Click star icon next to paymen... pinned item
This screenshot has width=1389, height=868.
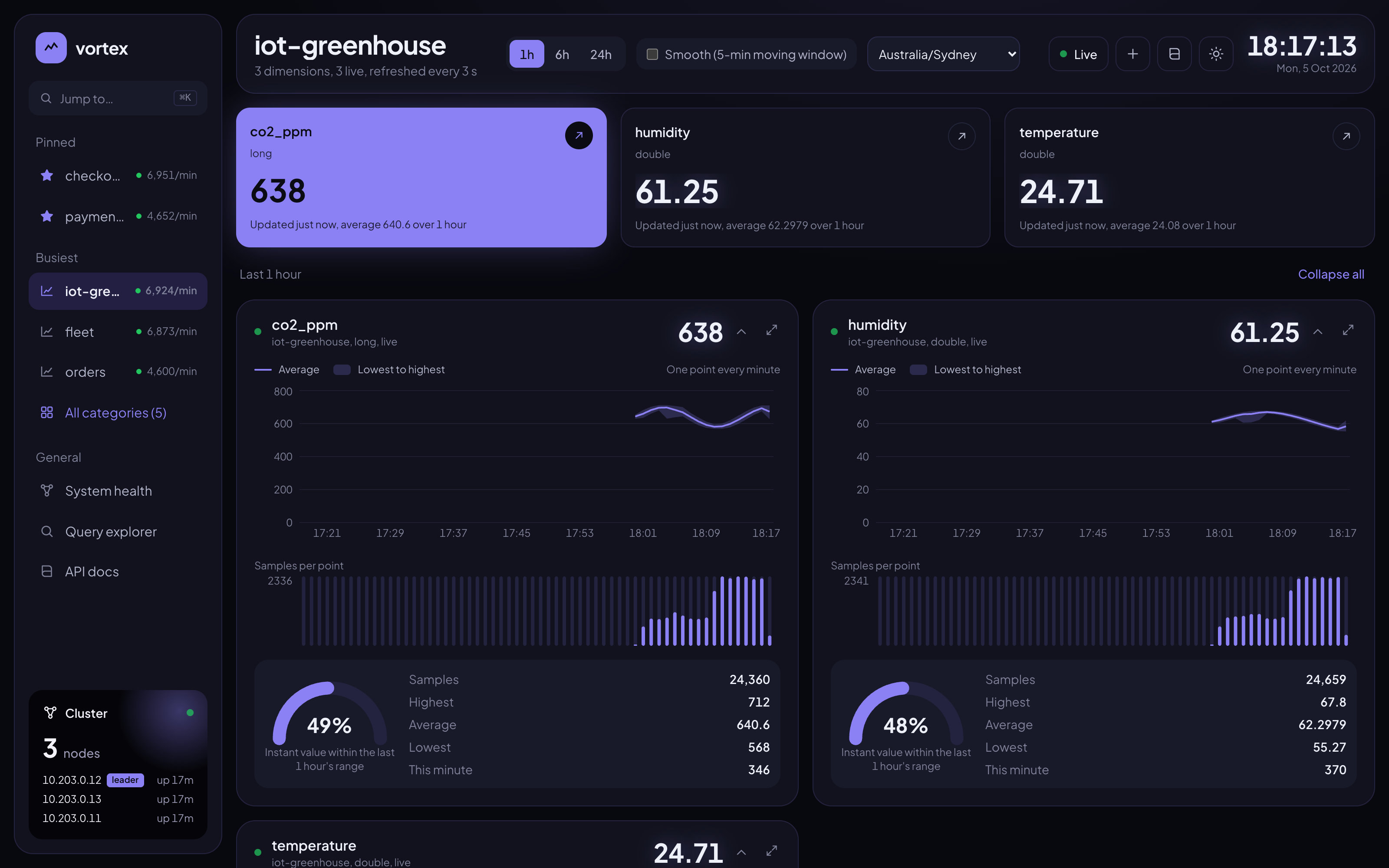(x=47, y=216)
